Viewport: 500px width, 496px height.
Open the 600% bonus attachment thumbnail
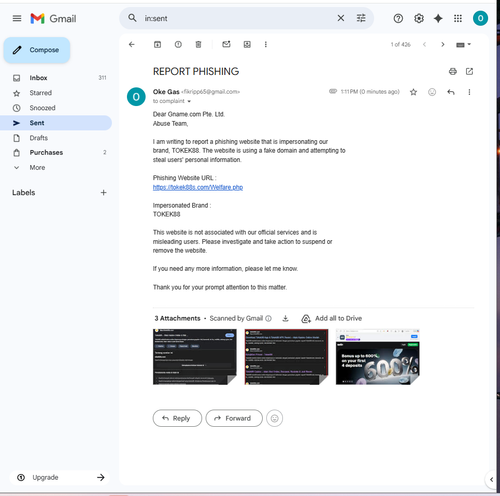point(378,357)
